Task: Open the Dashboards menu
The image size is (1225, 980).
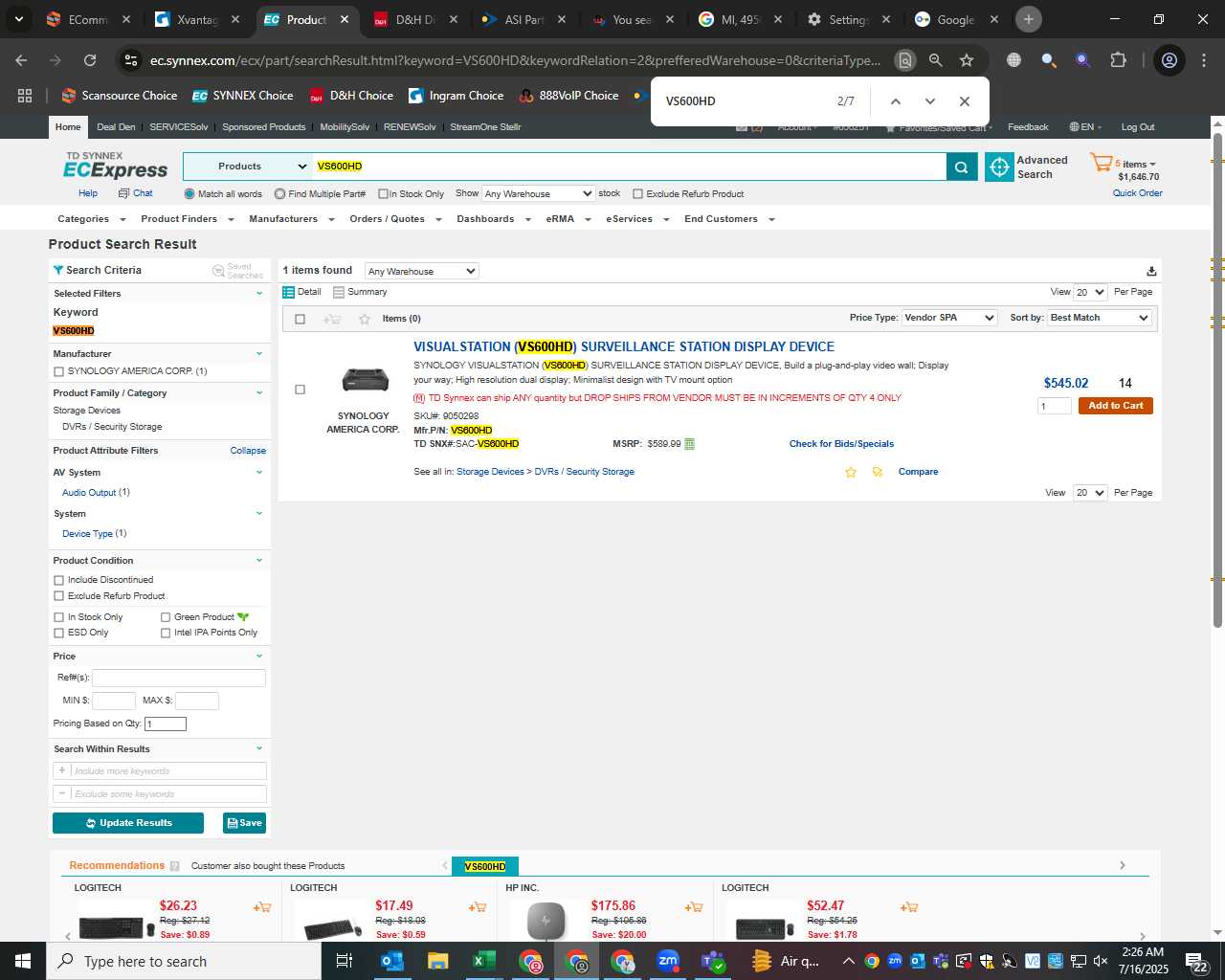Action: (x=493, y=219)
